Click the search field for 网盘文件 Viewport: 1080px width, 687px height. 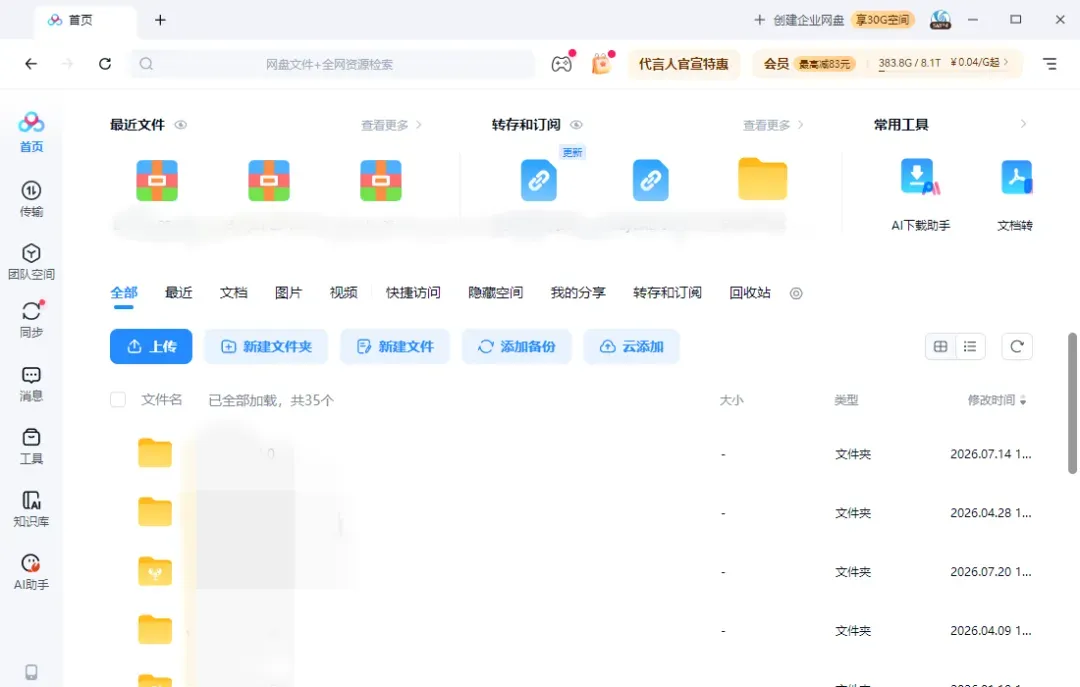(333, 64)
